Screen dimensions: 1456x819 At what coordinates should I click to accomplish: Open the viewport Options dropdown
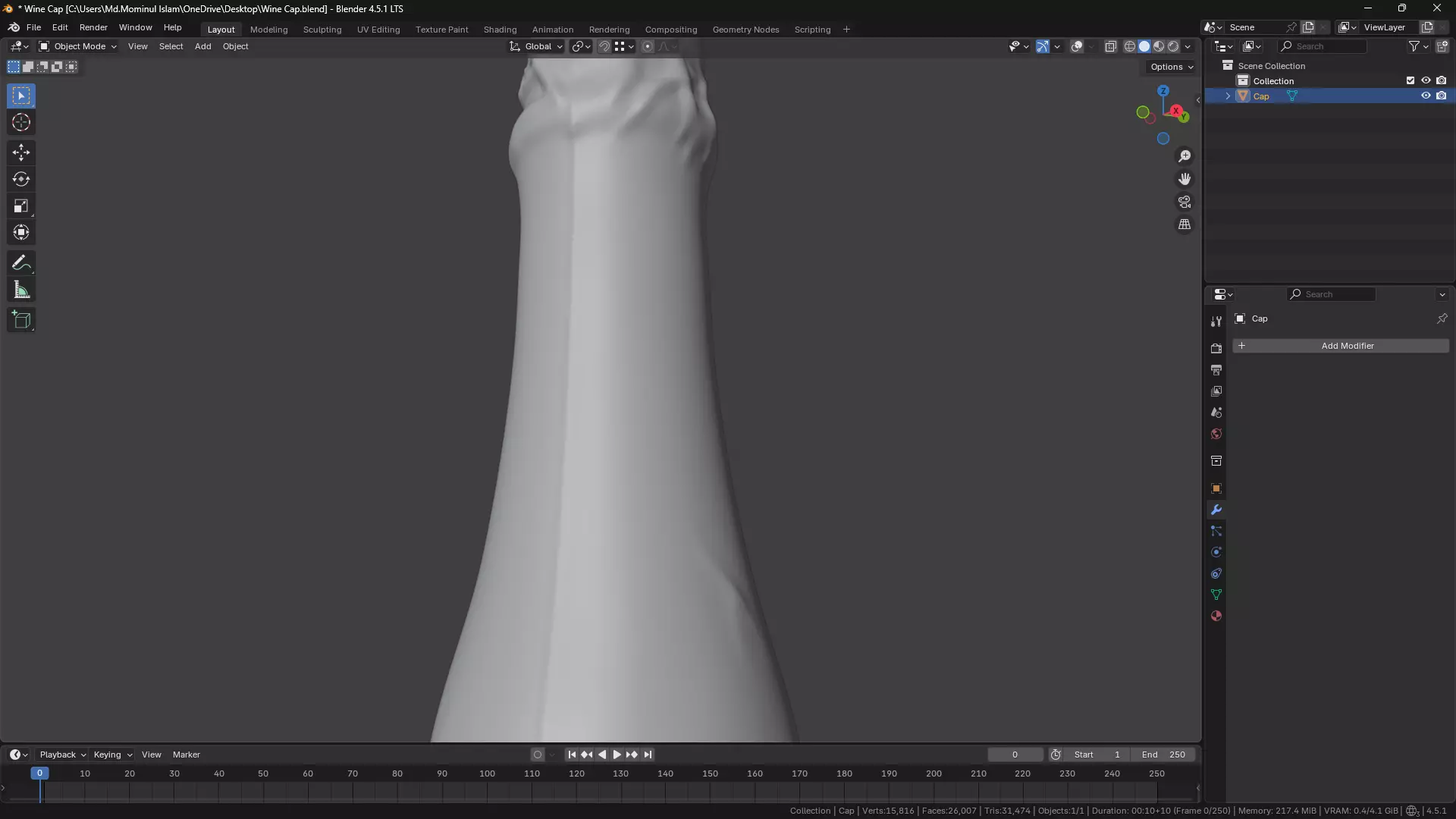[x=1172, y=67]
